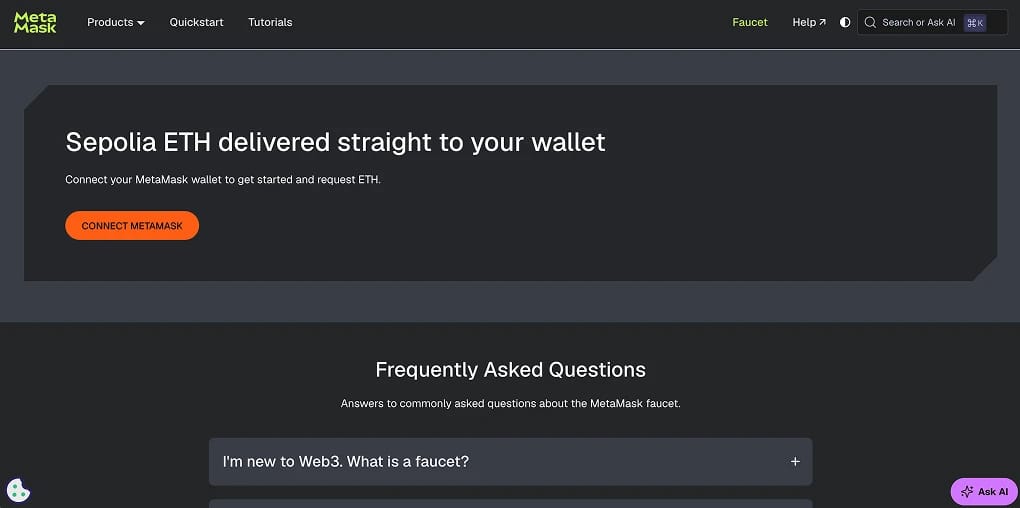
Task: Toggle the dark/light theme icon
Action: (x=845, y=22)
